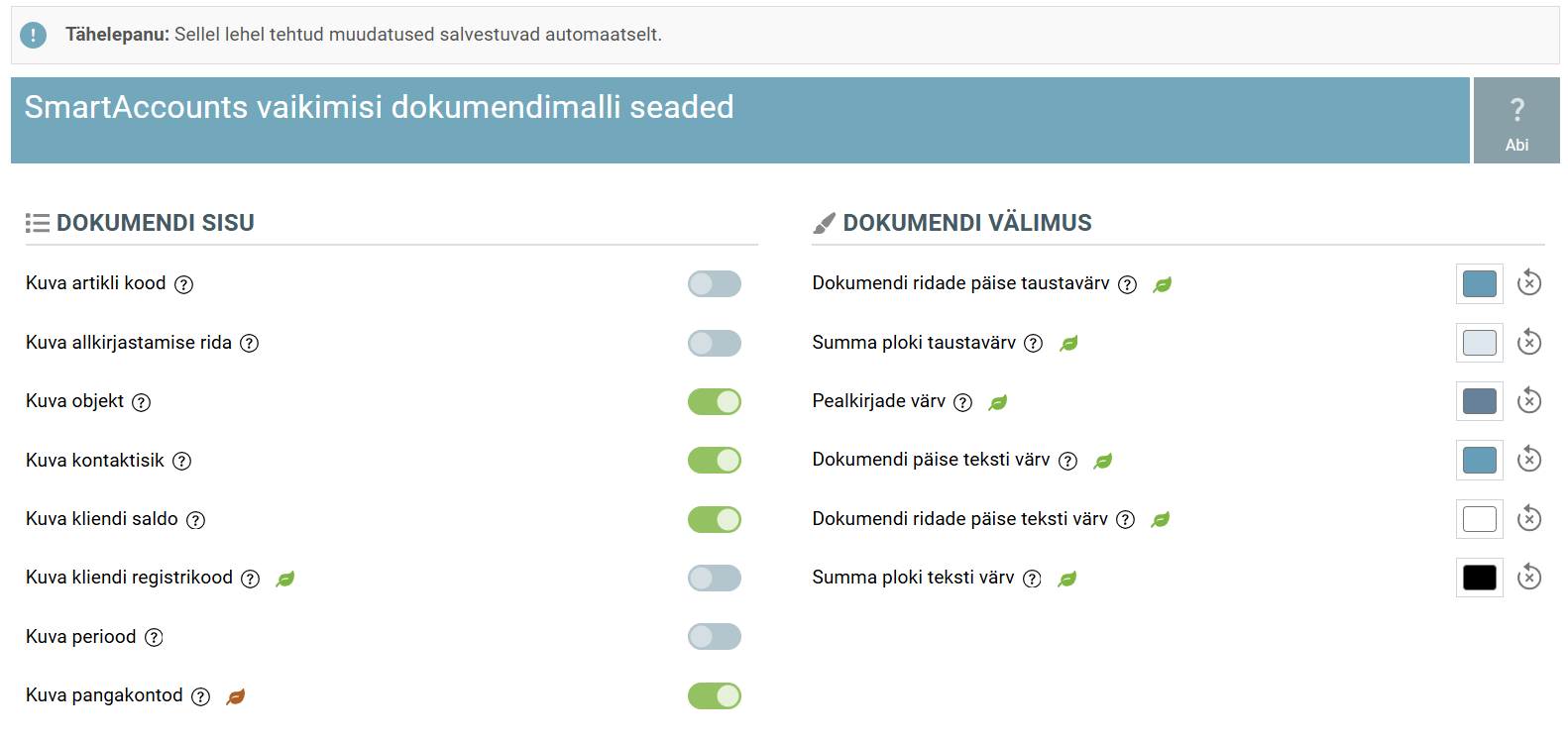Click help icon for Dokumendi ridade päise taustavärv

coord(1127,284)
